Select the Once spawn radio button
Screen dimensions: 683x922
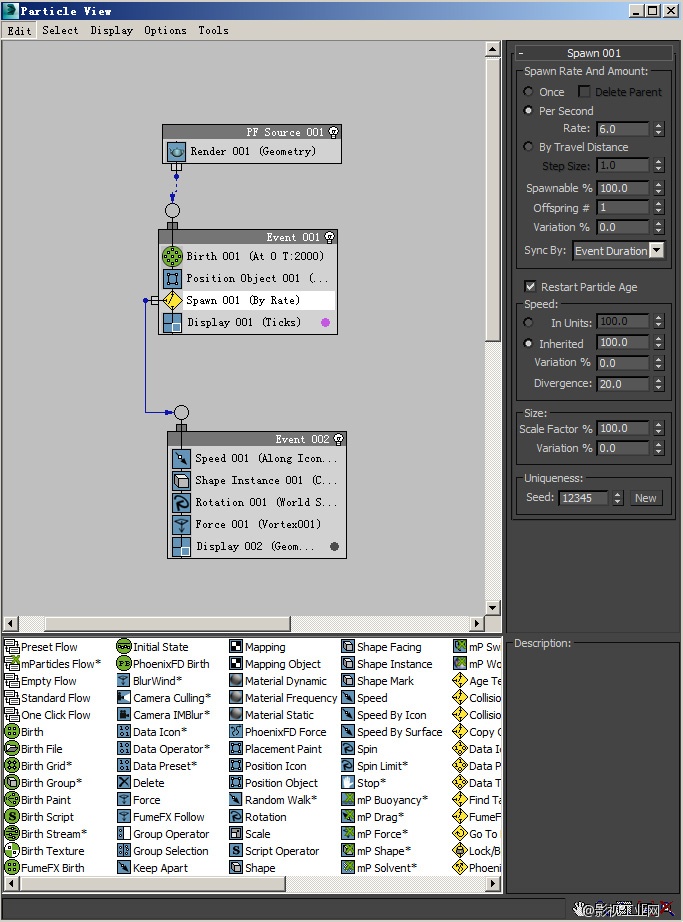[x=528, y=92]
